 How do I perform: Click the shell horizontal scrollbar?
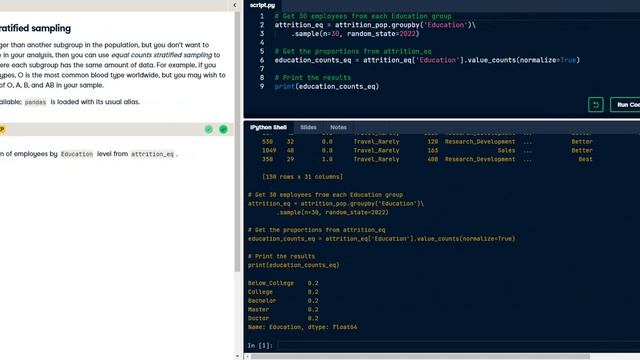click(x=420, y=356)
